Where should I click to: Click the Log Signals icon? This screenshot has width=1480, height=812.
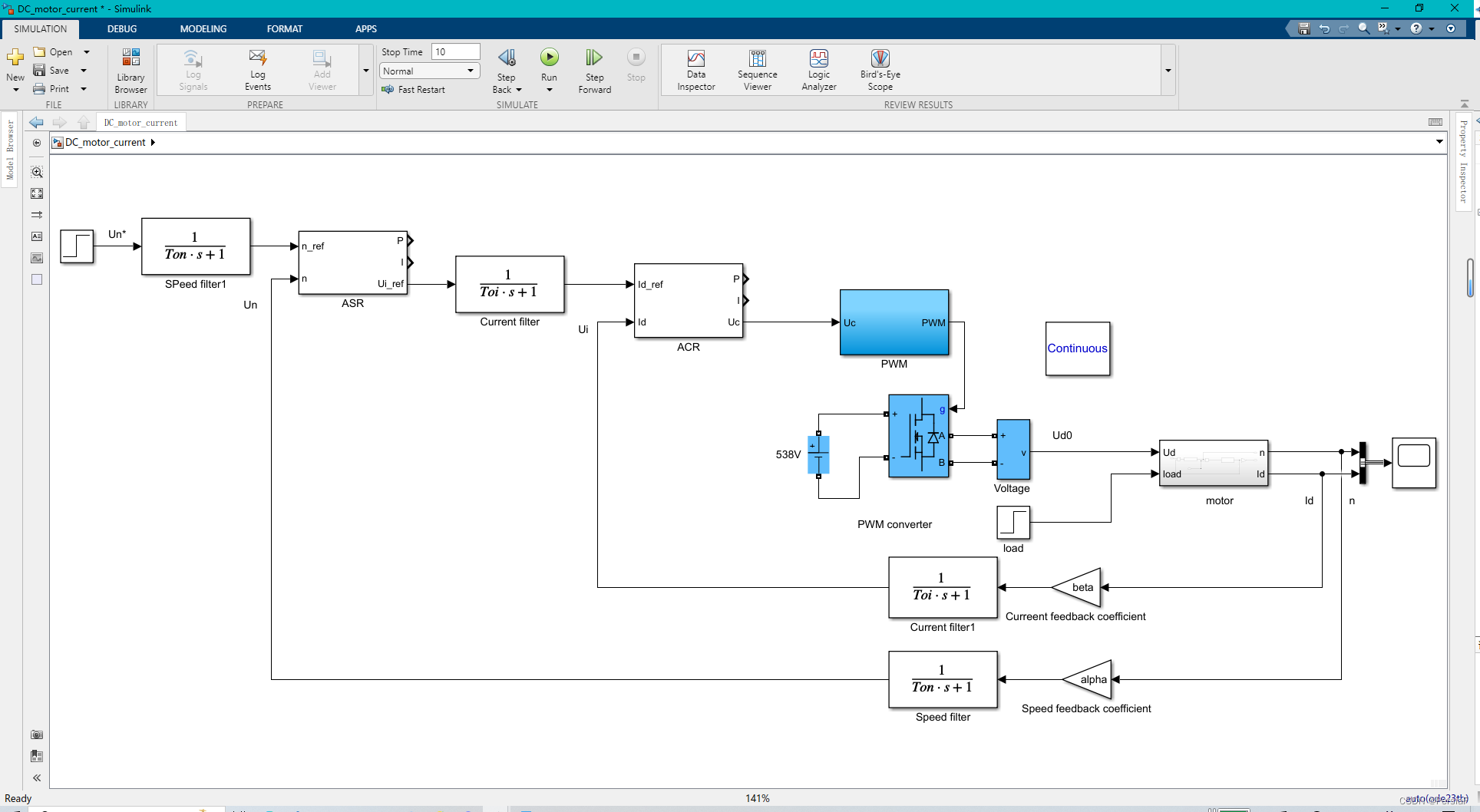(192, 69)
